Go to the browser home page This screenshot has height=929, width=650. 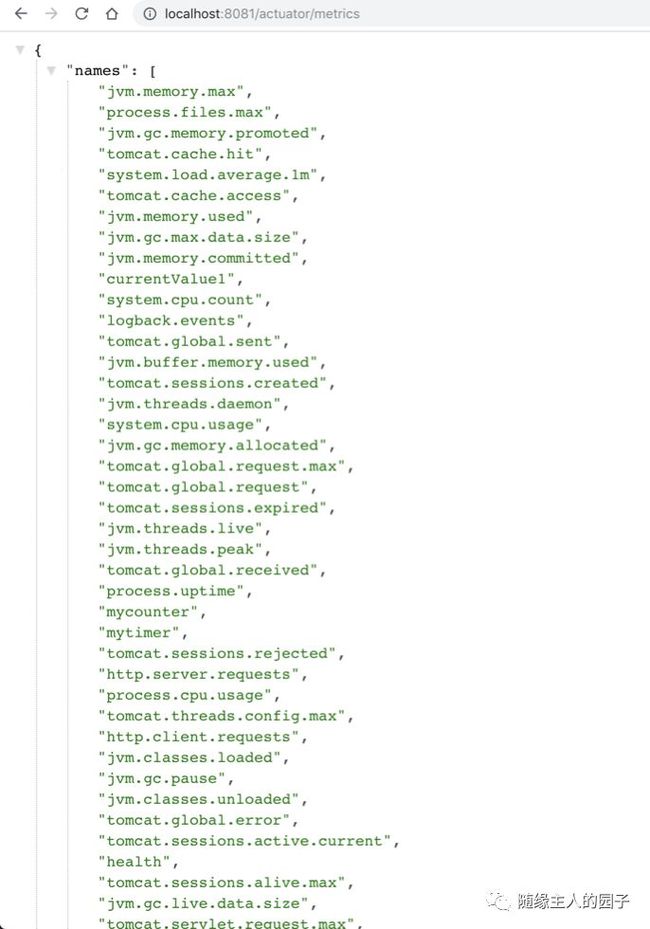coord(112,14)
